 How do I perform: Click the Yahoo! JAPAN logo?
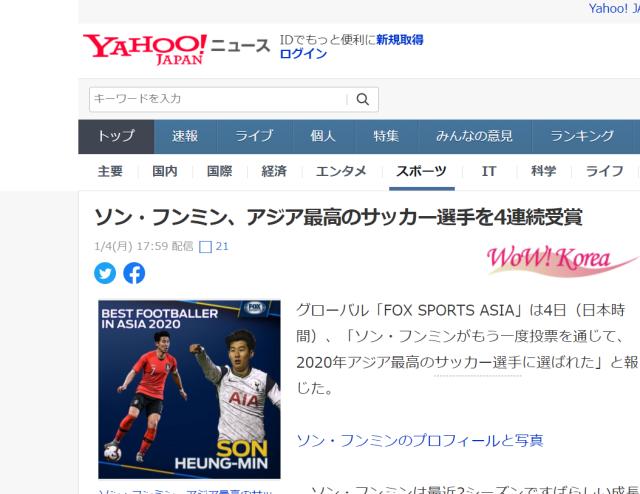[x=144, y=49]
